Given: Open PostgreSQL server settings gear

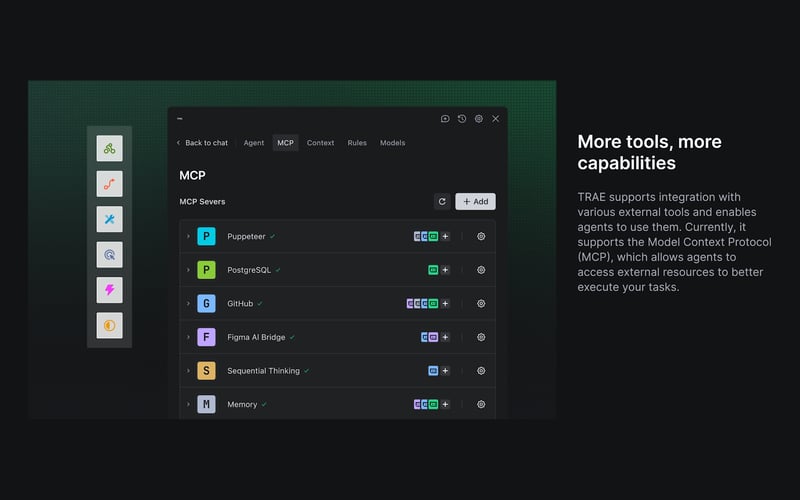Looking at the screenshot, I should (481, 270).
